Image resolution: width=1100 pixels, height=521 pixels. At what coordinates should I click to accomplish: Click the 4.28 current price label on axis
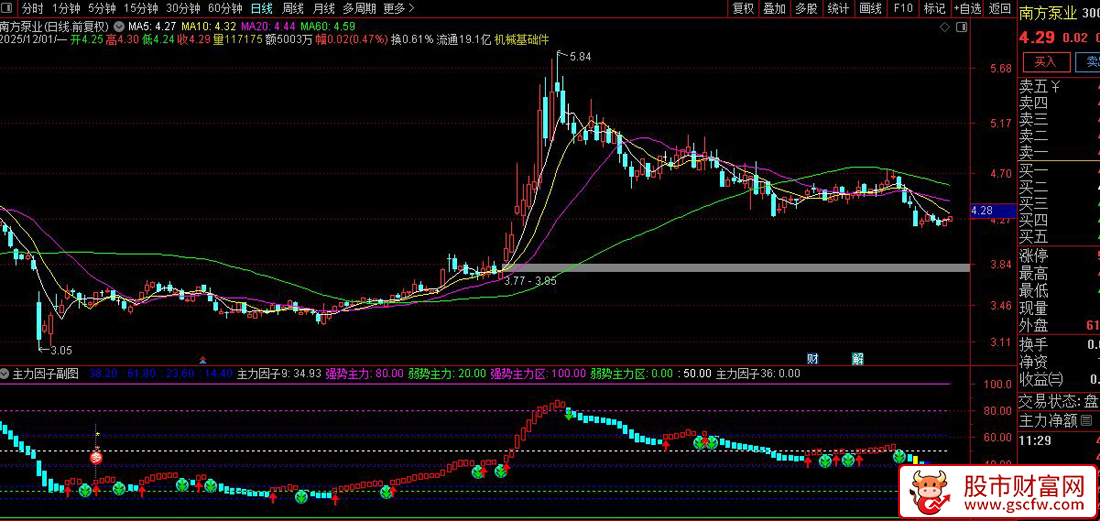pos(981,211)
